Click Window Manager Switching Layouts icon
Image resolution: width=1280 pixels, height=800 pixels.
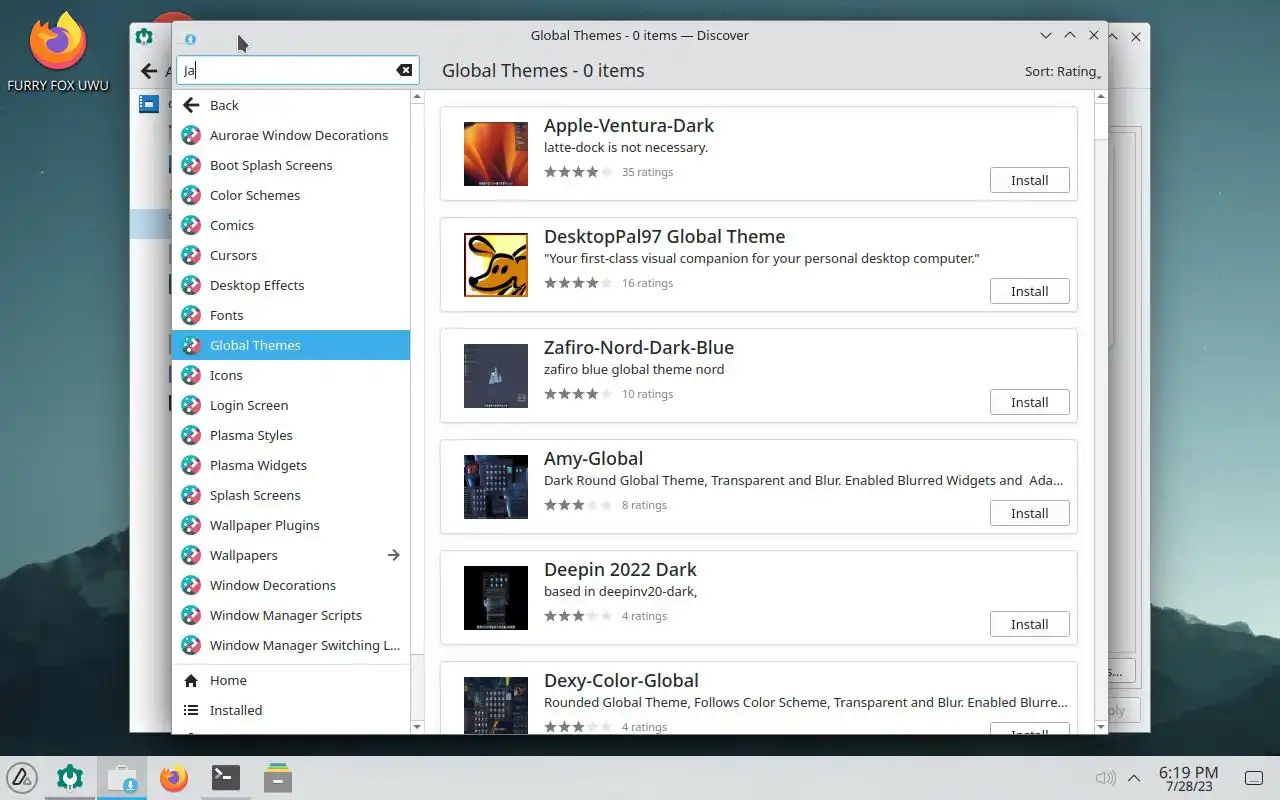191,645
